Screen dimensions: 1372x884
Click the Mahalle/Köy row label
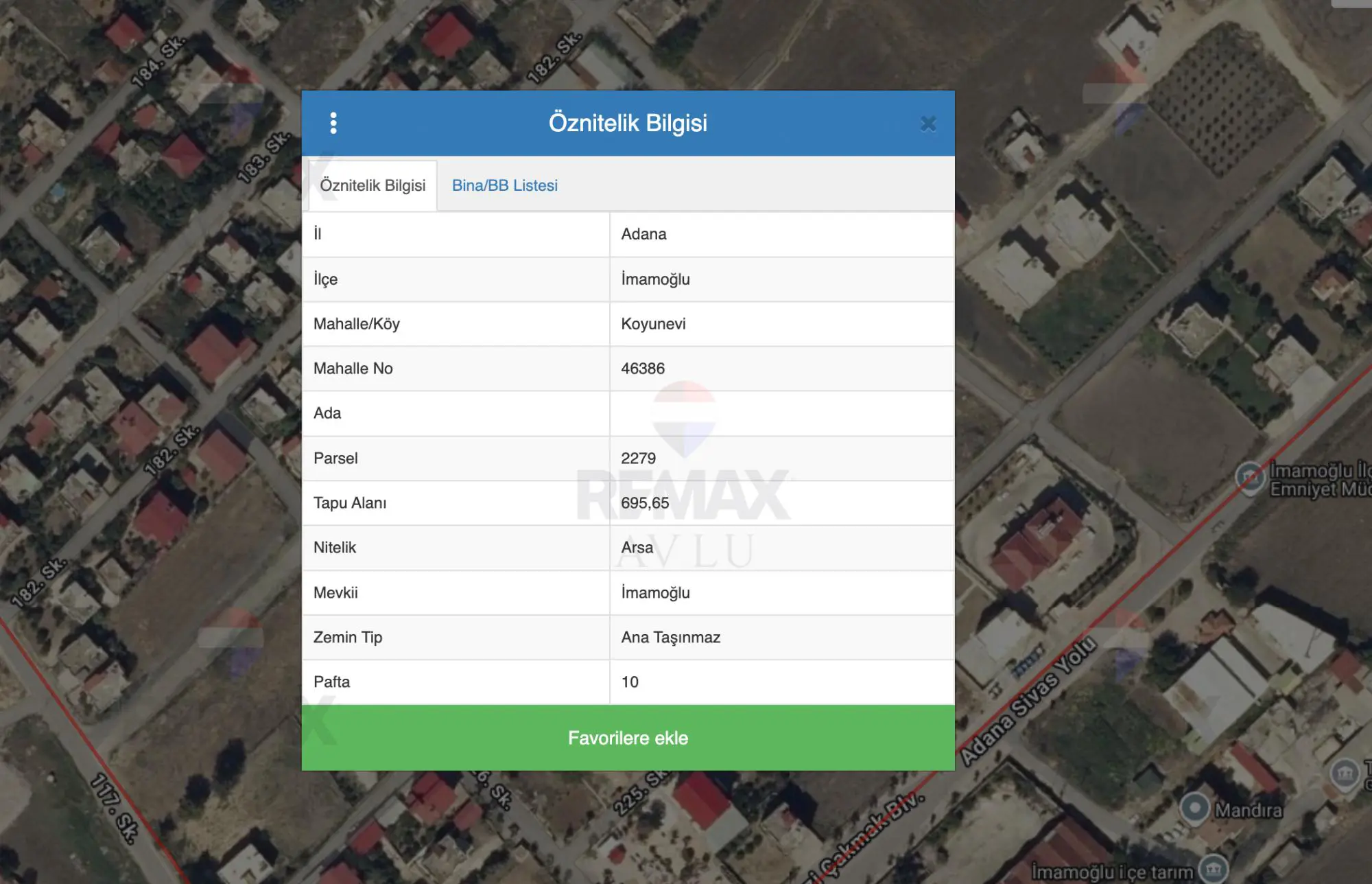(x=356, y=324)
